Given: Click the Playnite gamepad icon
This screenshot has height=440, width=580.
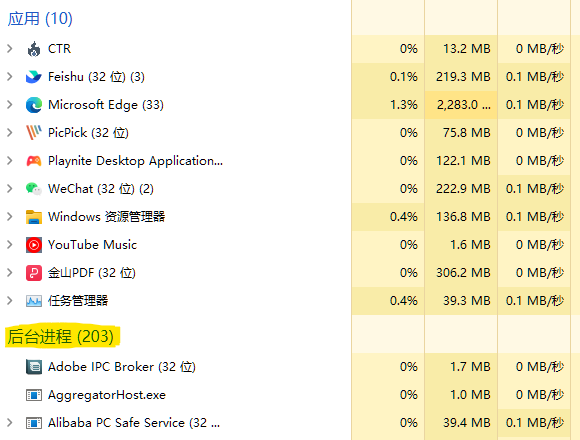Looking at the screenshot, I should 34,161.
